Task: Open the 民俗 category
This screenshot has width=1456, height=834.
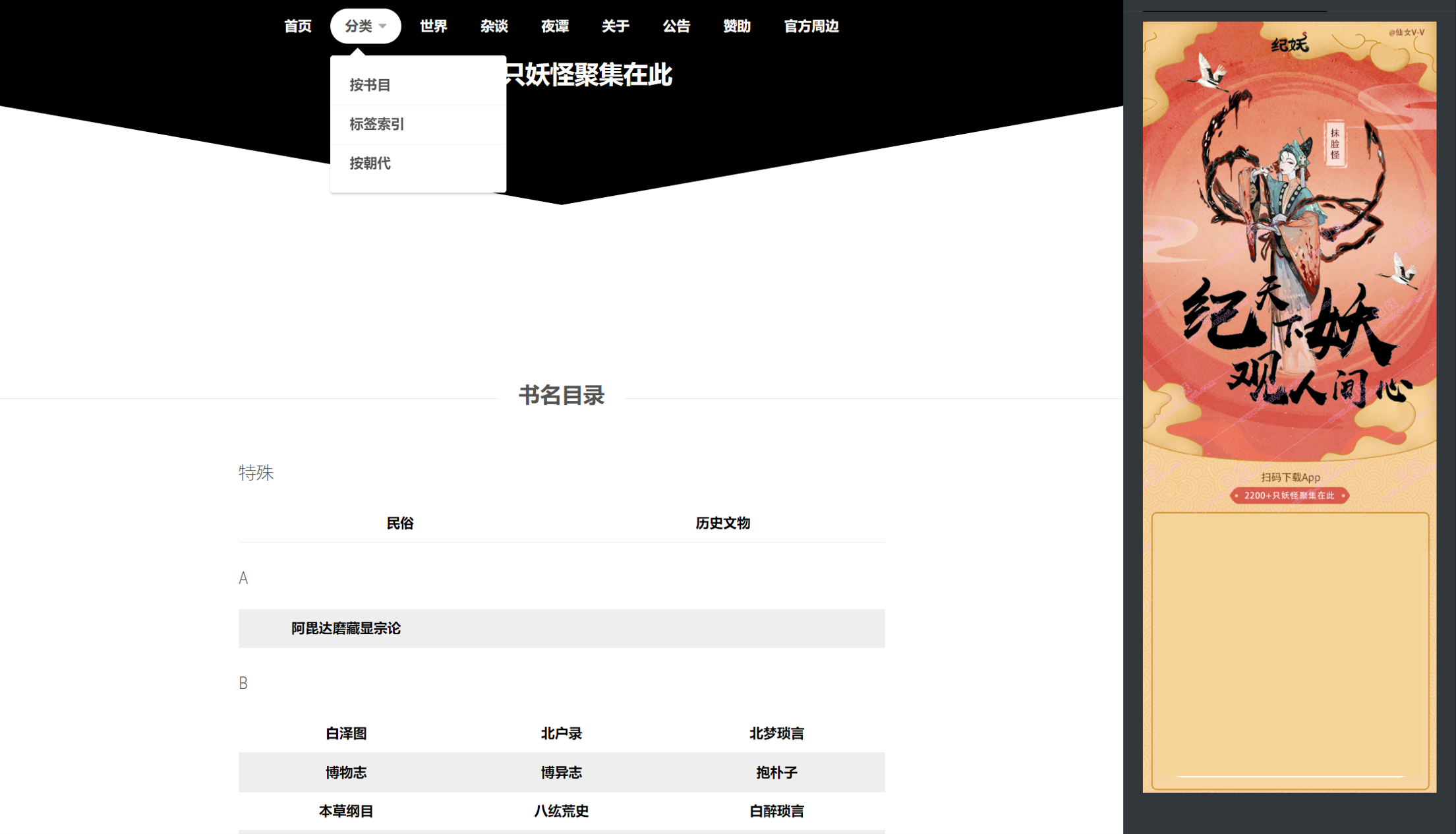Action: 399,523
